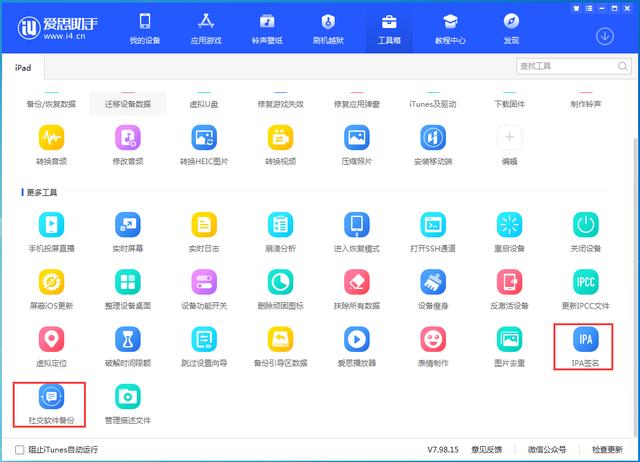Open 表情制作 emoji maker

[x=433, y=339]
